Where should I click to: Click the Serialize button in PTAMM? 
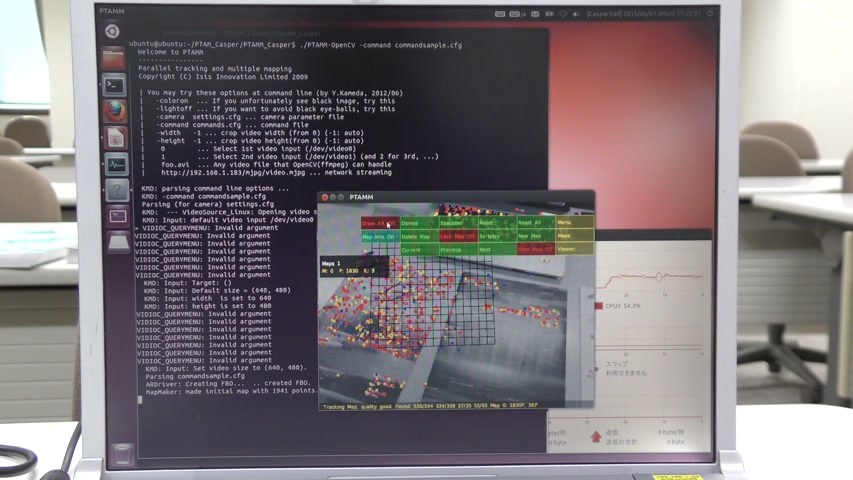497,236
